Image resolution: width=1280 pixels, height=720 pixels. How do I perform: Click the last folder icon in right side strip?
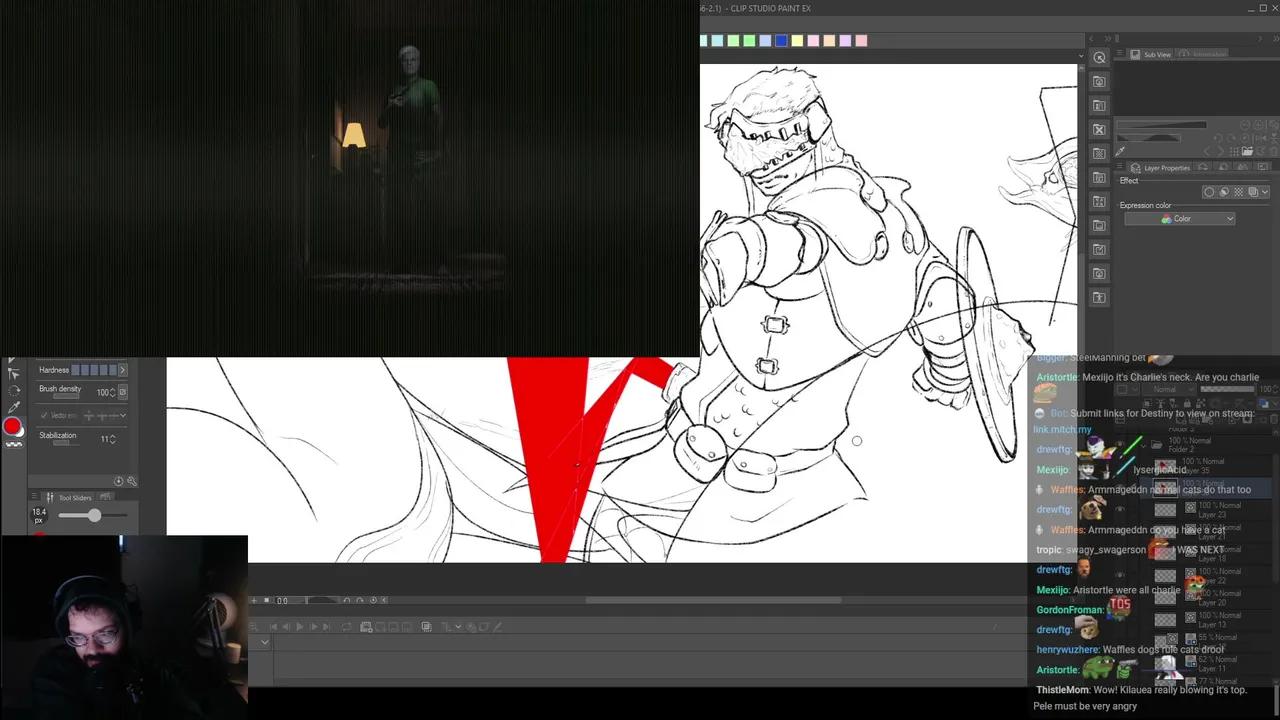pos(1099,297)
